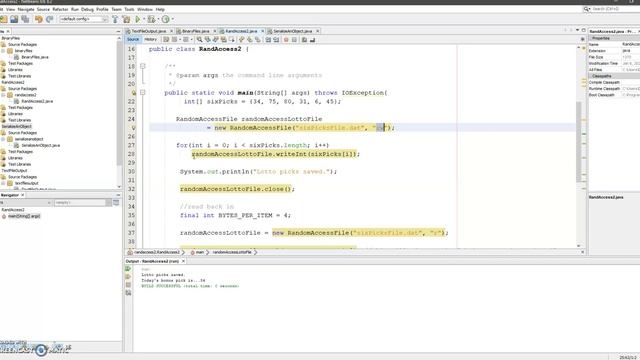Click the Save All toolbar icon
Viewport: 640px width, 360px height.
pyautogui.click(x=25, y=19)
